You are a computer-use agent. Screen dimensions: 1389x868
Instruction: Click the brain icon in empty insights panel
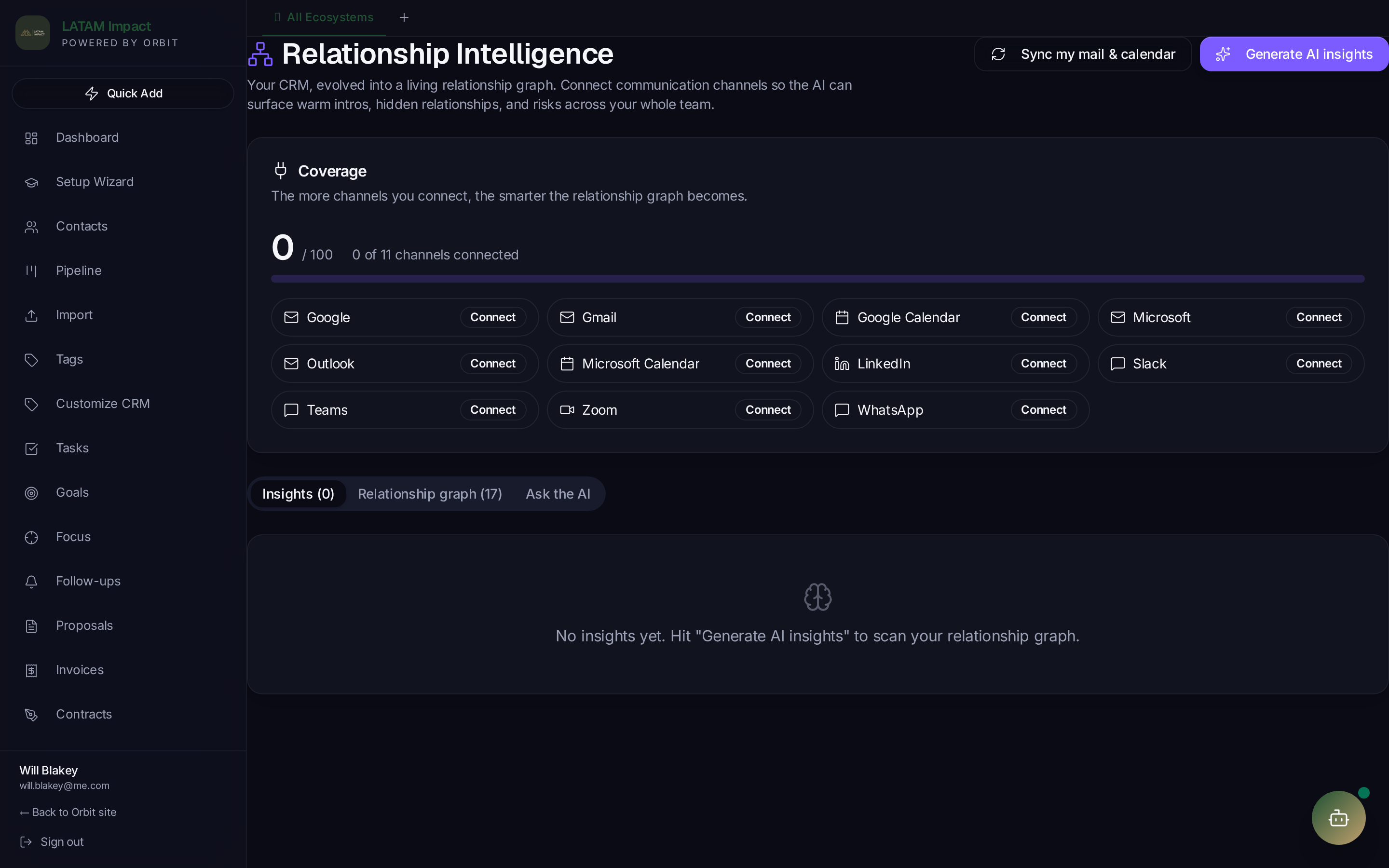[817, 597]
